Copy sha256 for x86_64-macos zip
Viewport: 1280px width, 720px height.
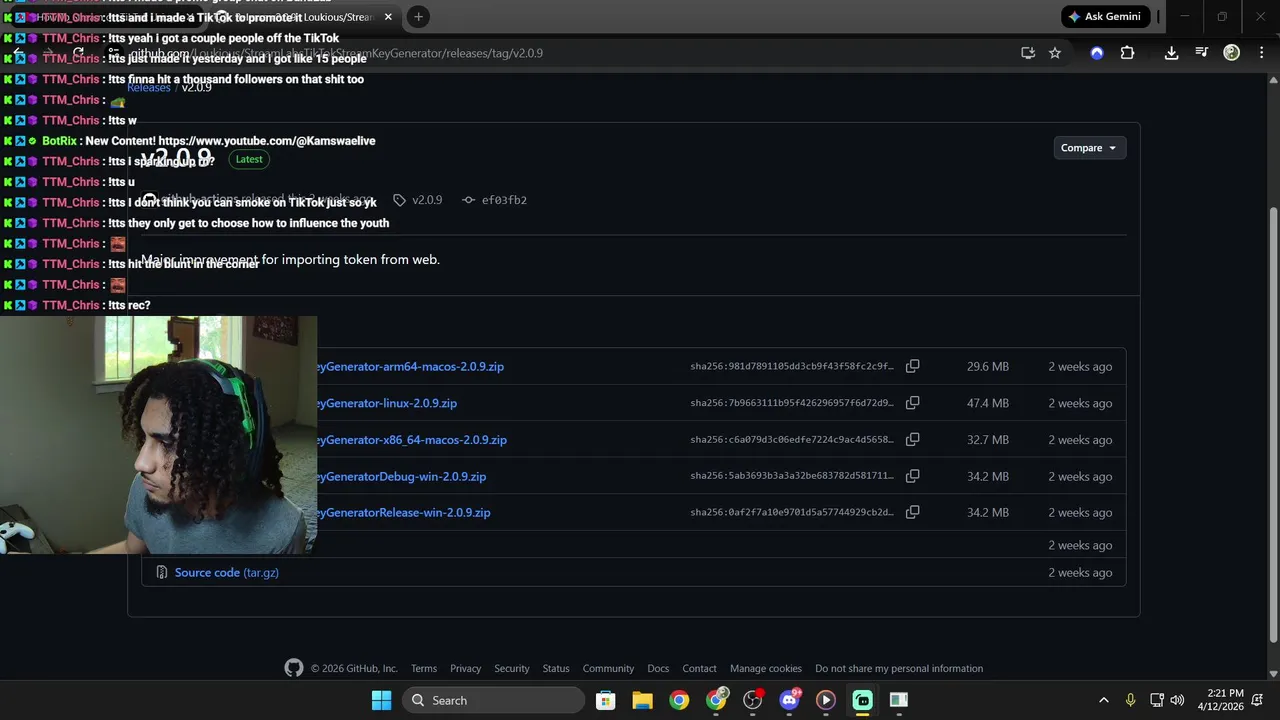tap(912, 440)
